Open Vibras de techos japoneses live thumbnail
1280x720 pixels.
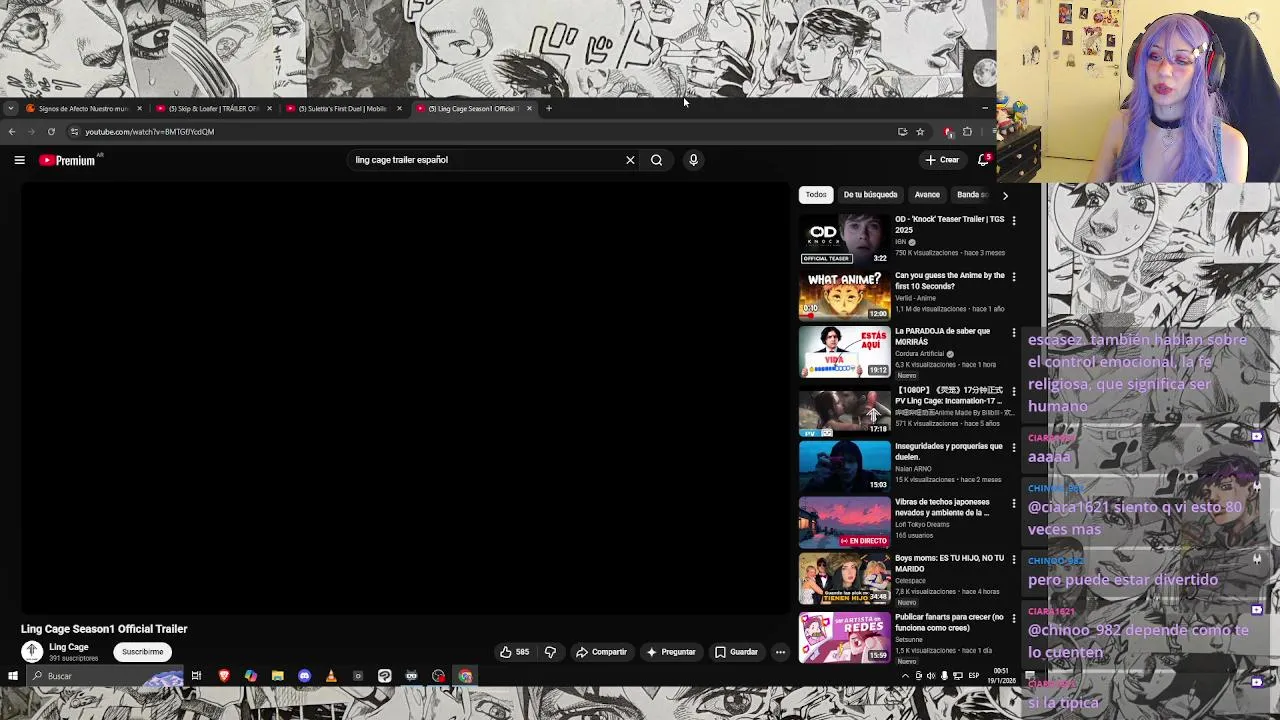844,523
